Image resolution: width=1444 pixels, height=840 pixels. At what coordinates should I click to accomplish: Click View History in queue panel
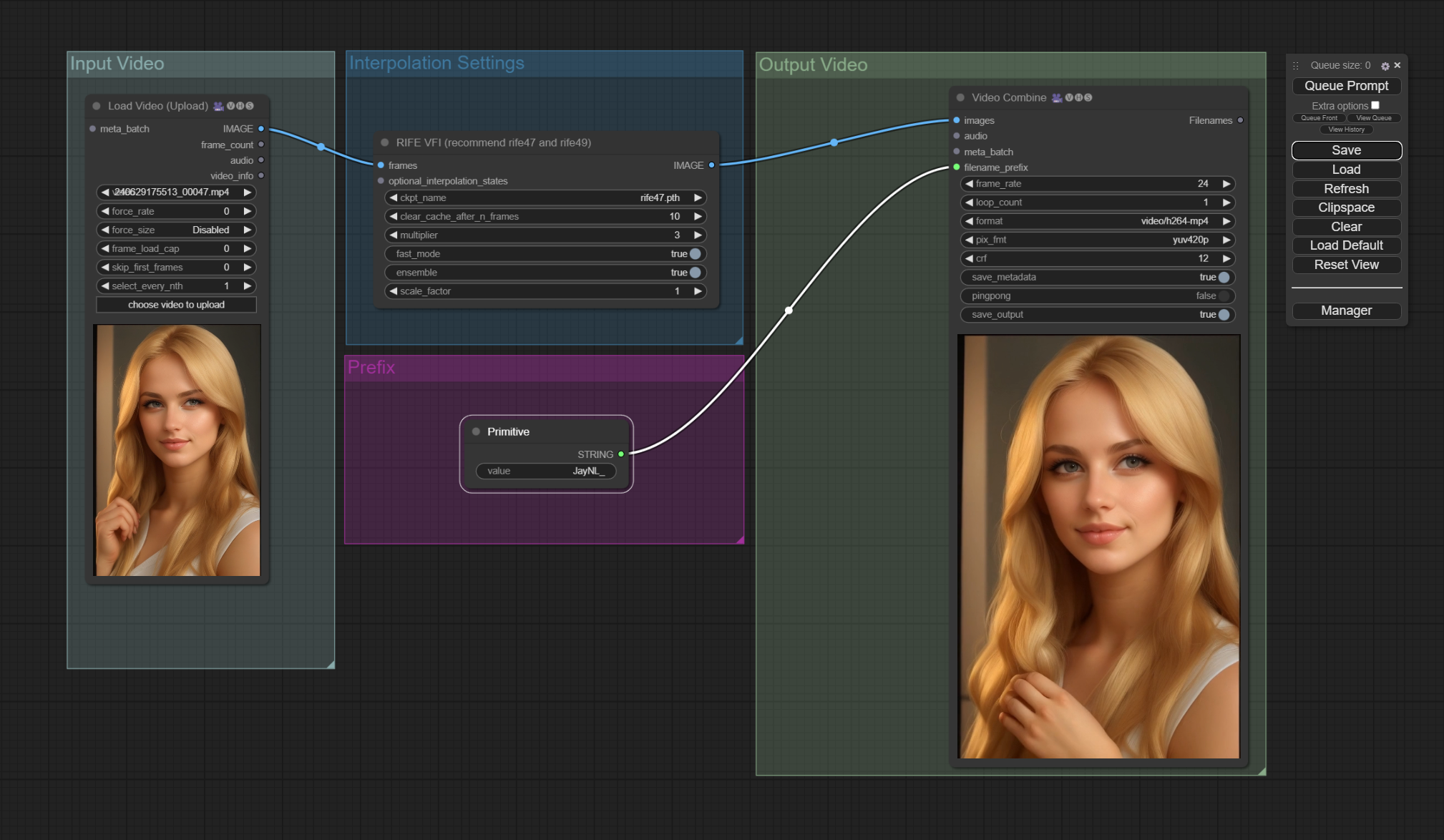point(1346,130)
